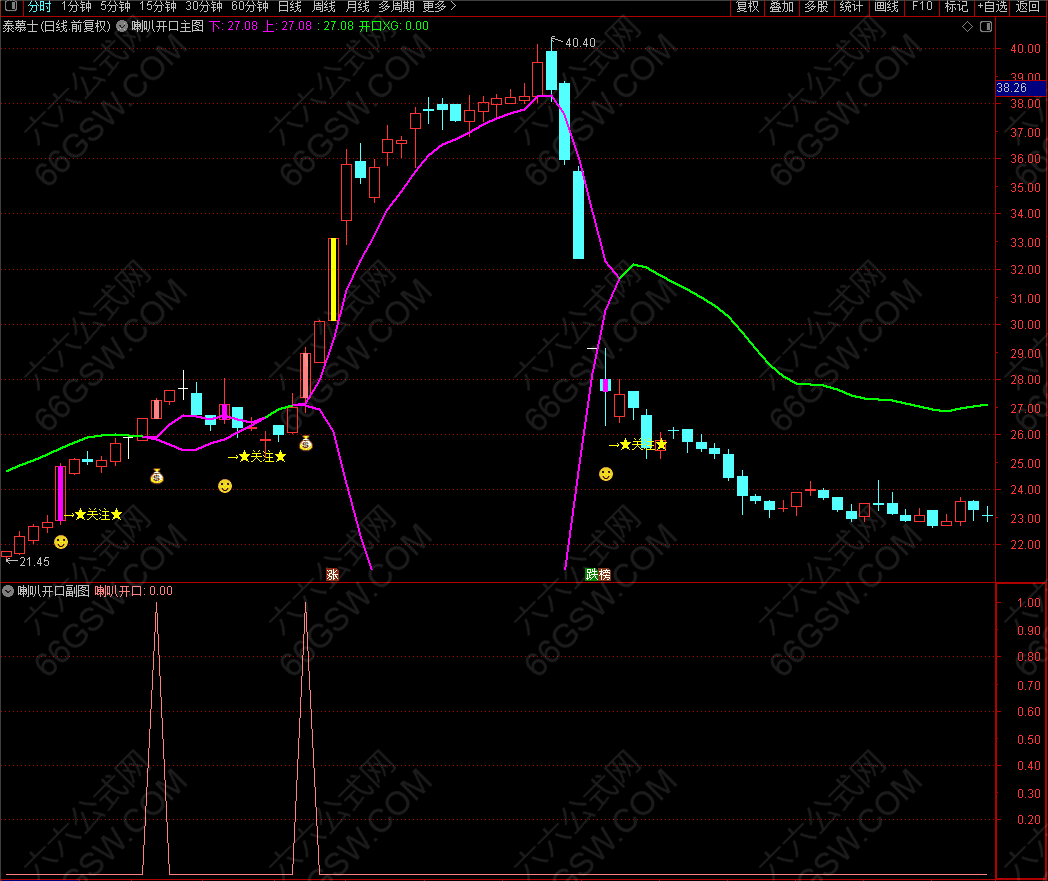Click the 复权 adjustment button
The height and width of the screenshot is (881, 1048).
(x=747, y=7)
